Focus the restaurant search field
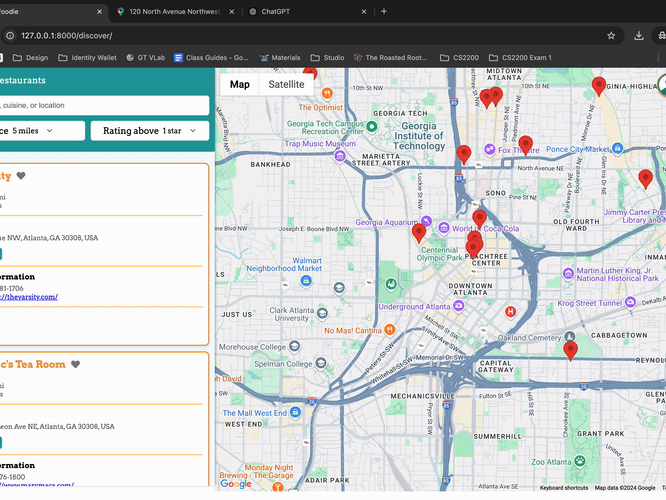The width and height of the screenshot is (666, 500). [104, 105]
